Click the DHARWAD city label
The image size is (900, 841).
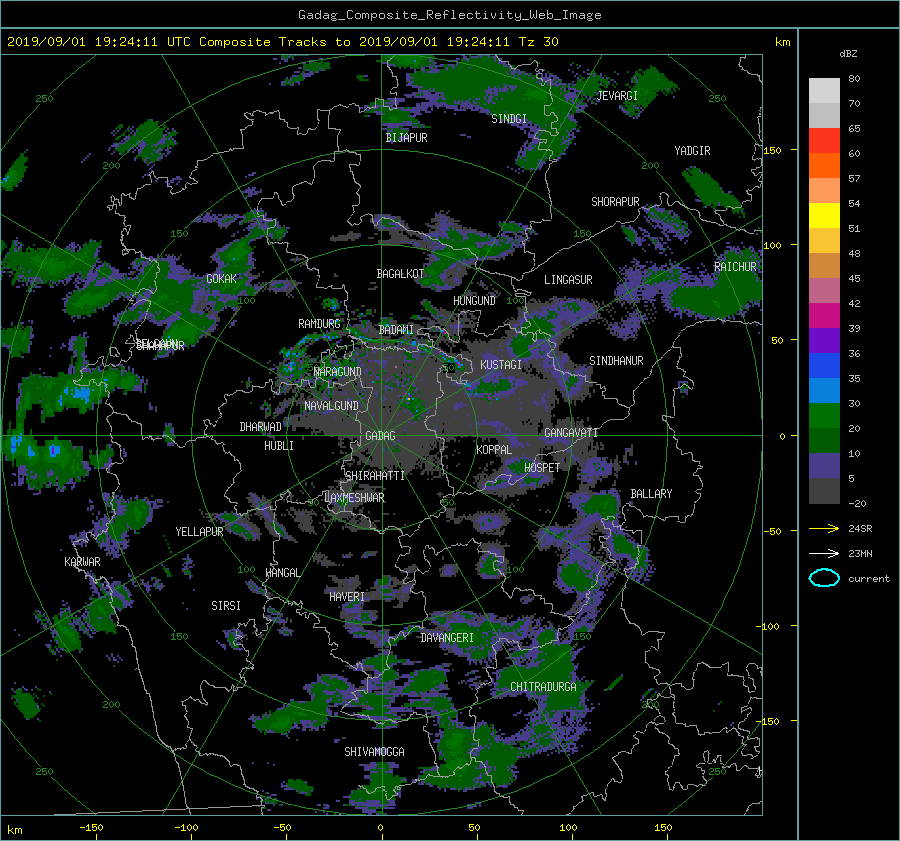click(260, 427)
